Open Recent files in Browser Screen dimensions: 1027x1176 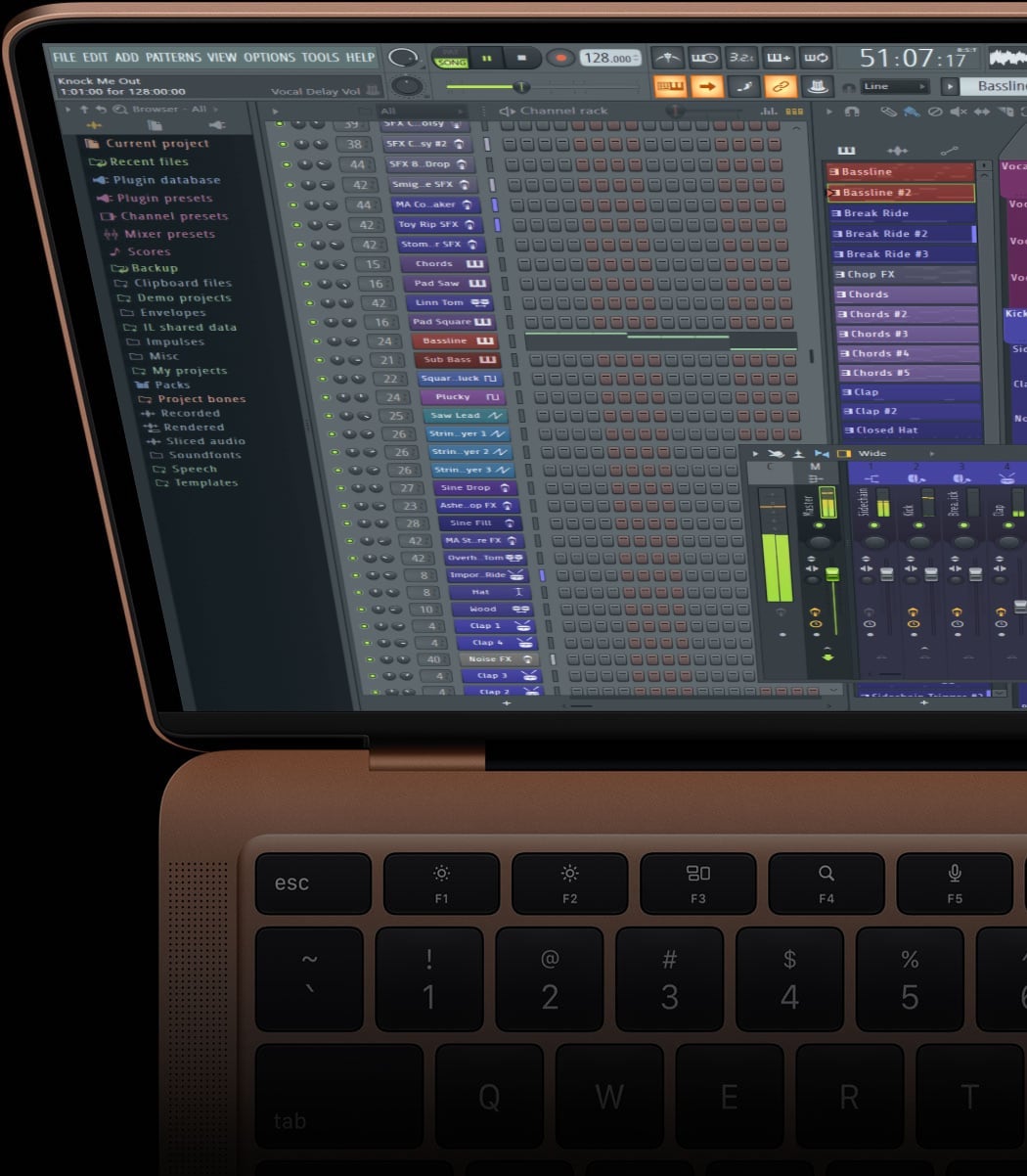point(139,161)
